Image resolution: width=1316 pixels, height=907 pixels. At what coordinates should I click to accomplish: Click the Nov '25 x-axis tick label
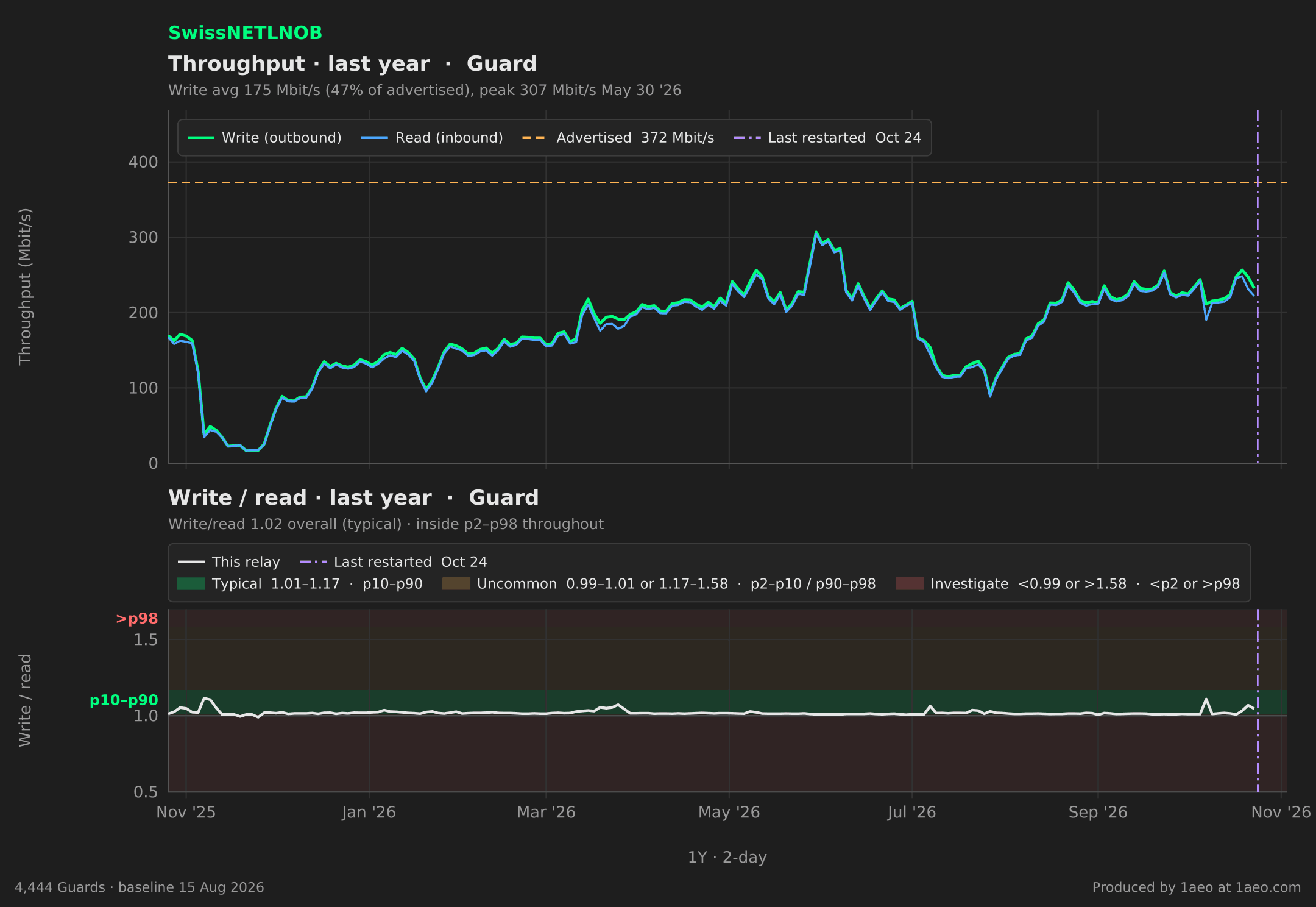point(186,813)
